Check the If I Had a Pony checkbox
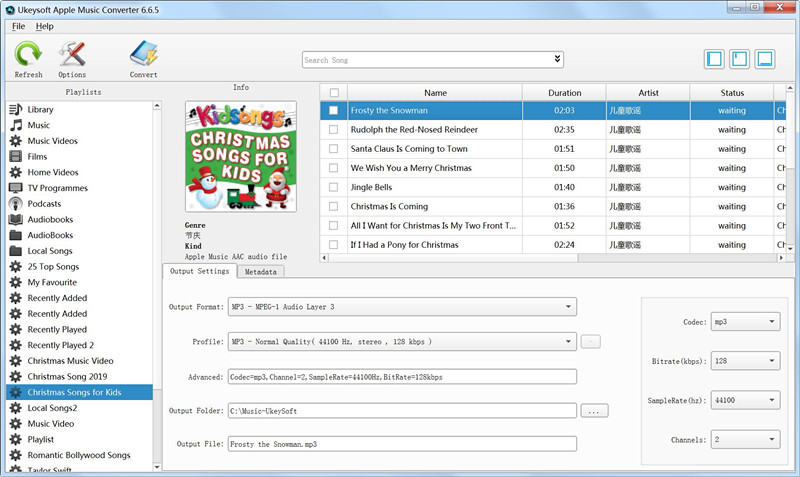800x477 pixels. [334, 245]
